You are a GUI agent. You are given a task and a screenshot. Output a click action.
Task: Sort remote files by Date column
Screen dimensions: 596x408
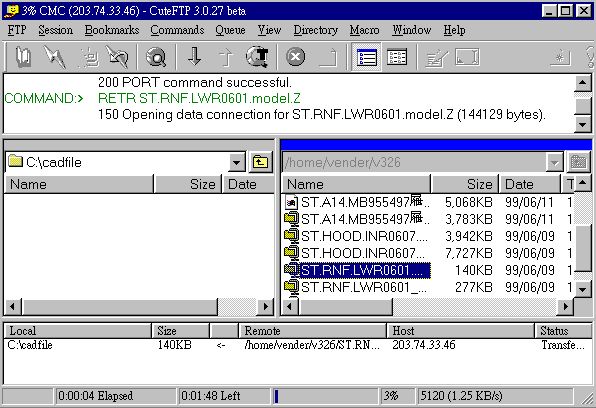(530, 184)
